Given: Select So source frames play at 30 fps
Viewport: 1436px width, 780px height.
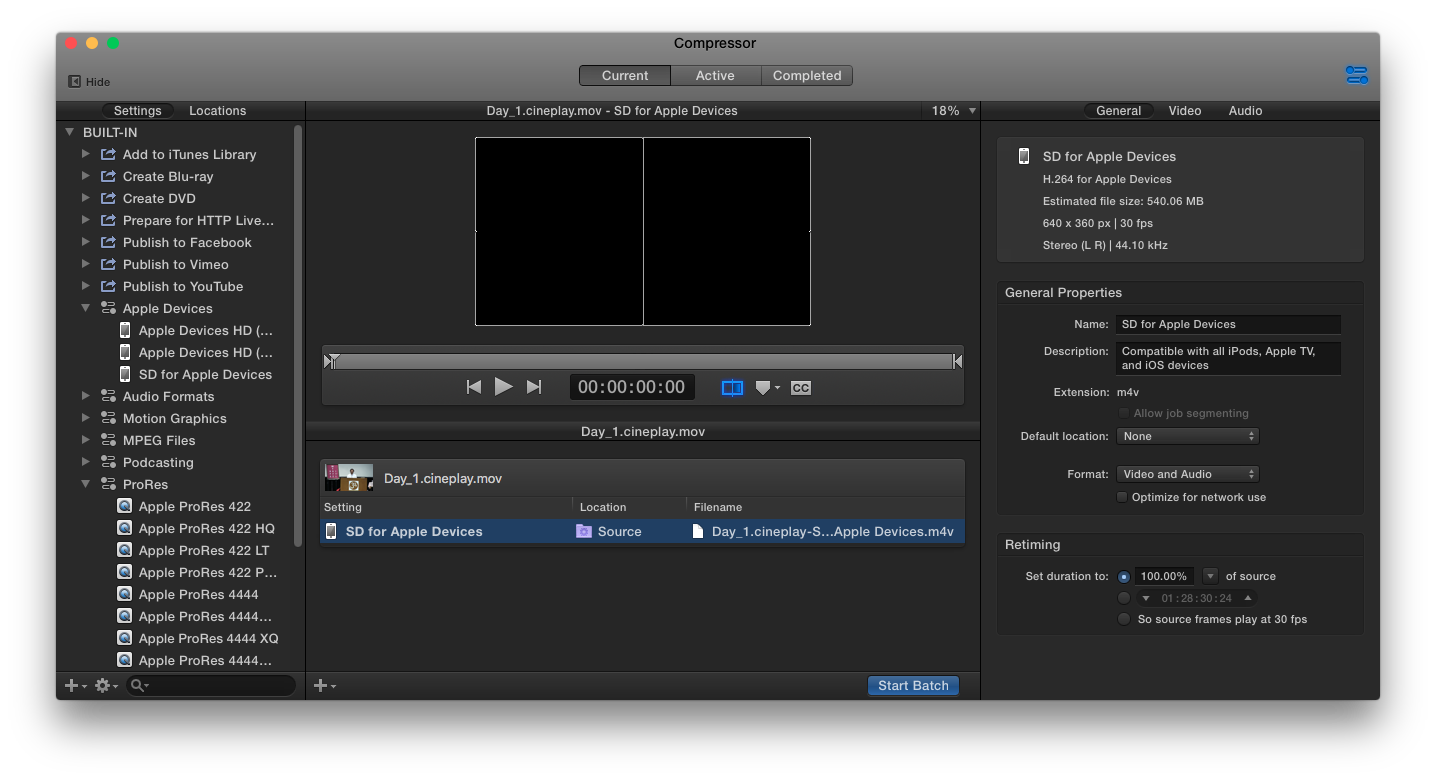Looking at the screenshot, I should [1124, 619].
